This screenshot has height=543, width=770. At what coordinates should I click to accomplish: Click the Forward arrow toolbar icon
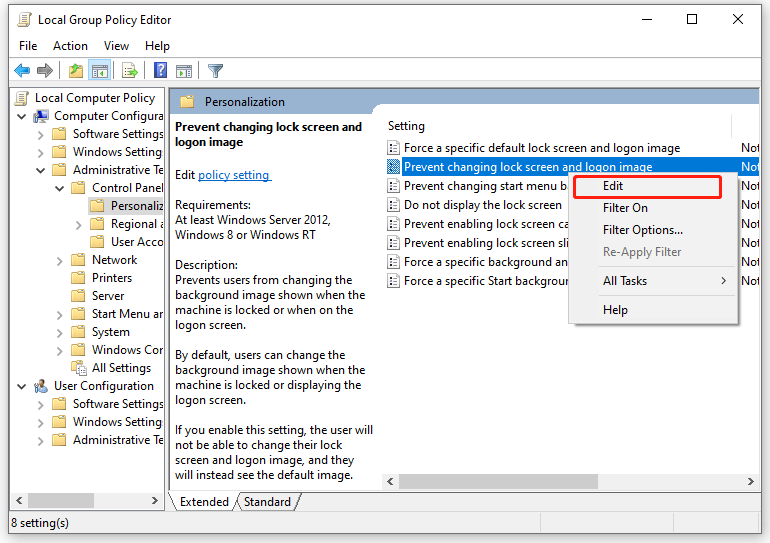coord(45,71)
